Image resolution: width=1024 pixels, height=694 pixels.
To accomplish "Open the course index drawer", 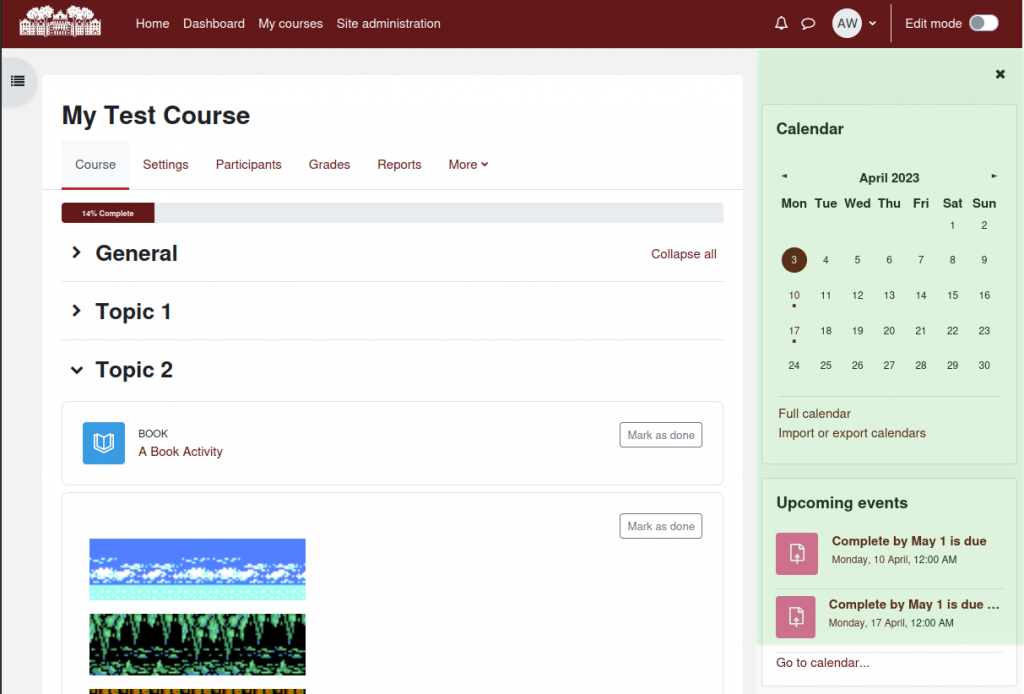I will (x=18, y=81).
